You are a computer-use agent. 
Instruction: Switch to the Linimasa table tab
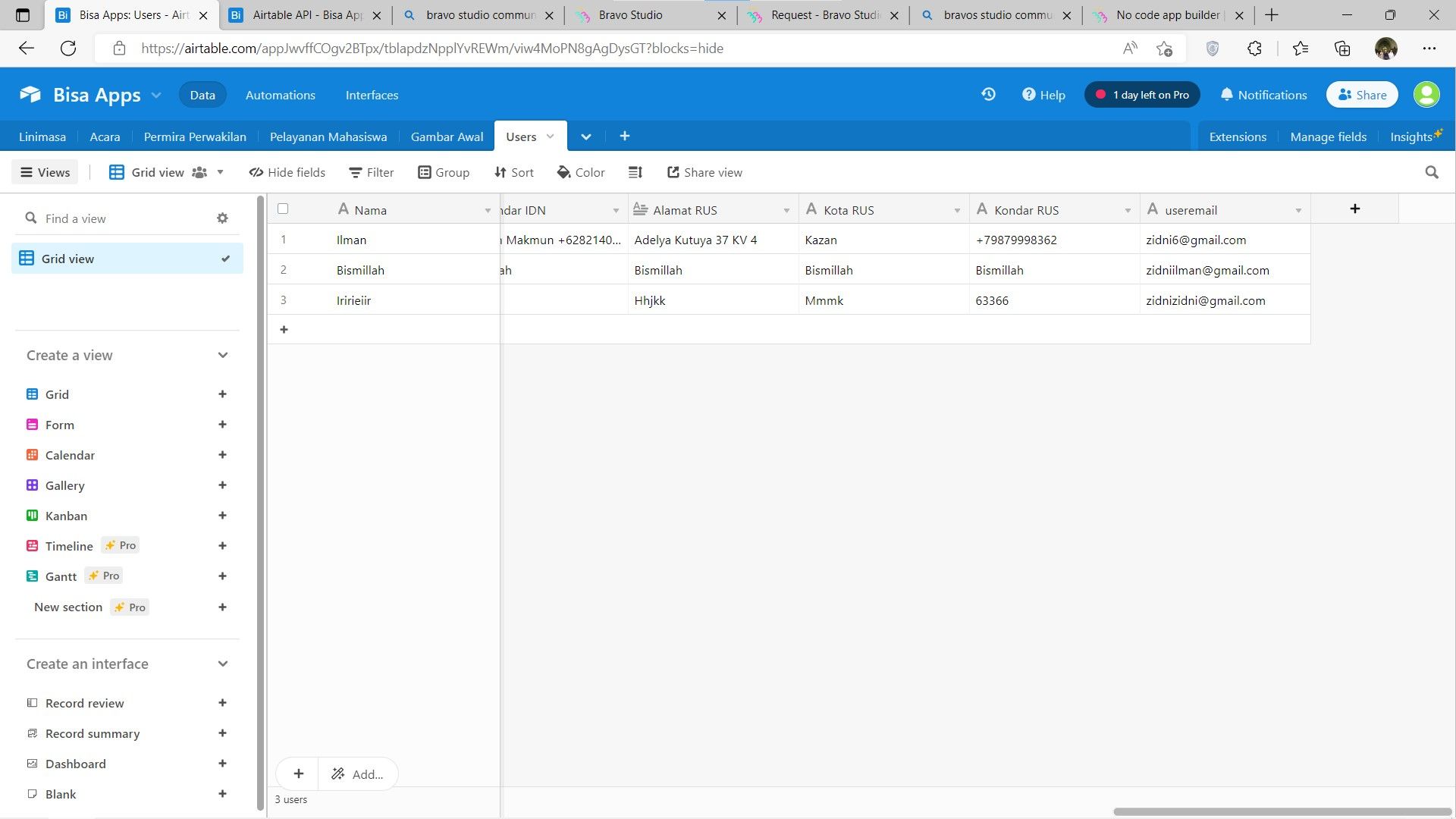click(x=42, y=136)
